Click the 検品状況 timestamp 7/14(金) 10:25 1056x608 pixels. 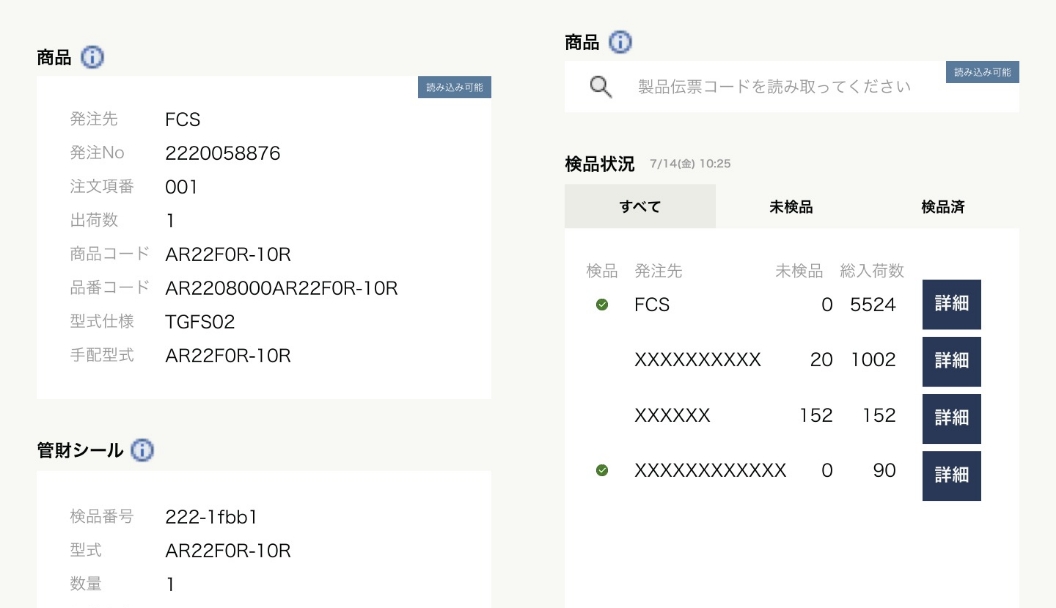(690, 164)
